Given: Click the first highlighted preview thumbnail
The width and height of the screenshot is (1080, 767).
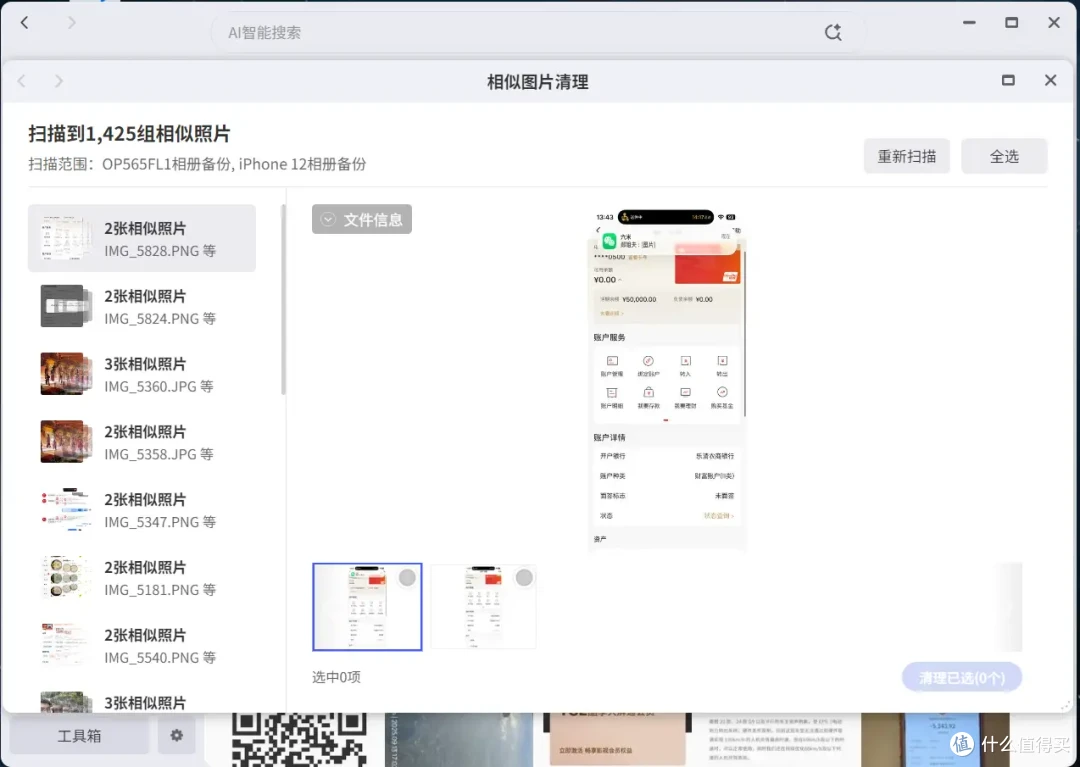Looking at the screenshot, I should (367, 607).
